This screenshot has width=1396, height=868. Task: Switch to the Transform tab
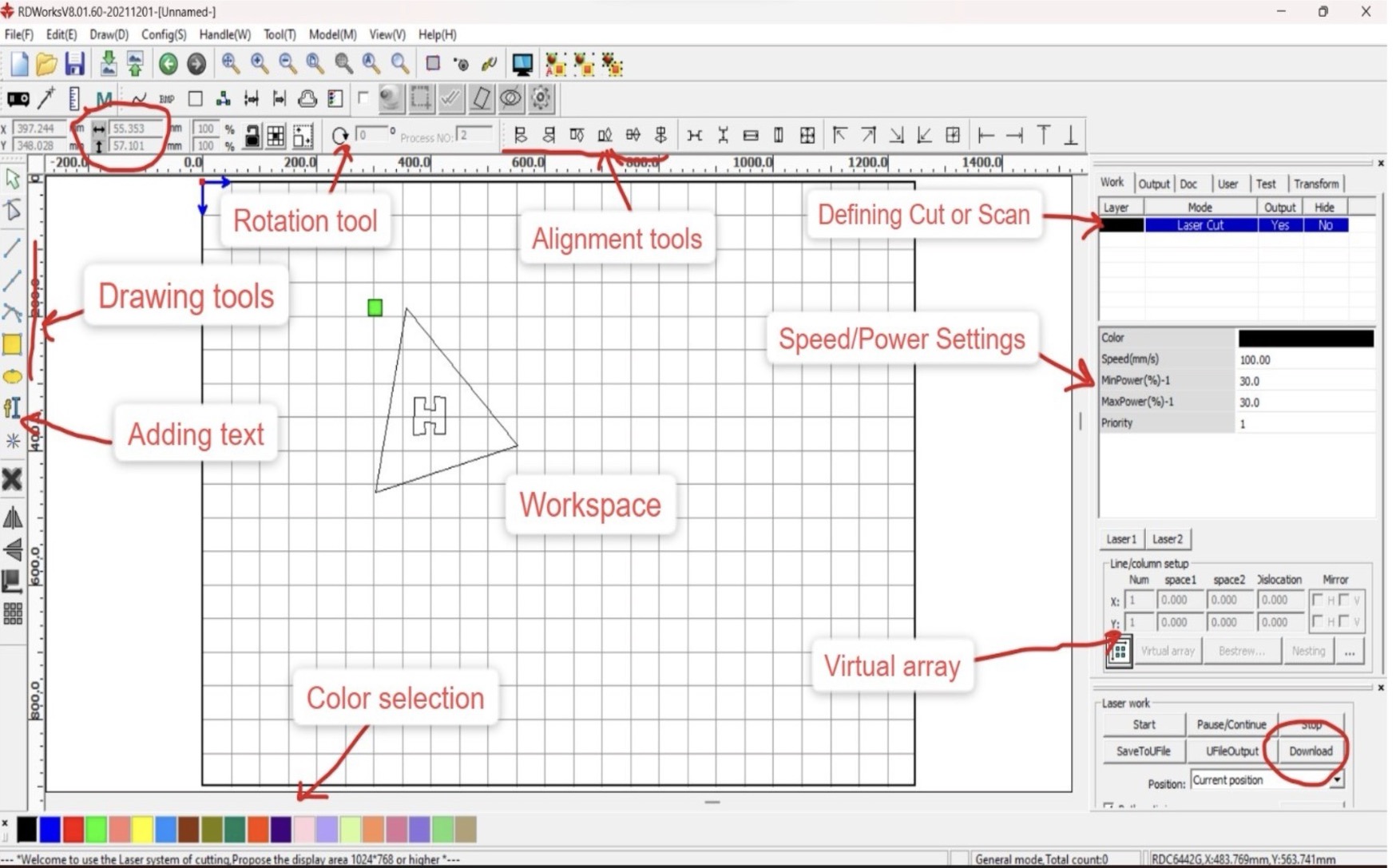coord(1315,184)
